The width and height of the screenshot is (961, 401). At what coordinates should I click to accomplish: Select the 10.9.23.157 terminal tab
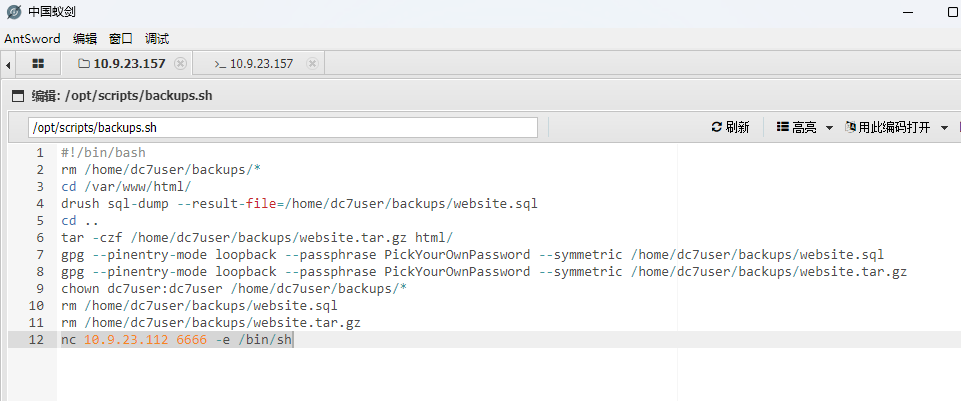point(254,63)
